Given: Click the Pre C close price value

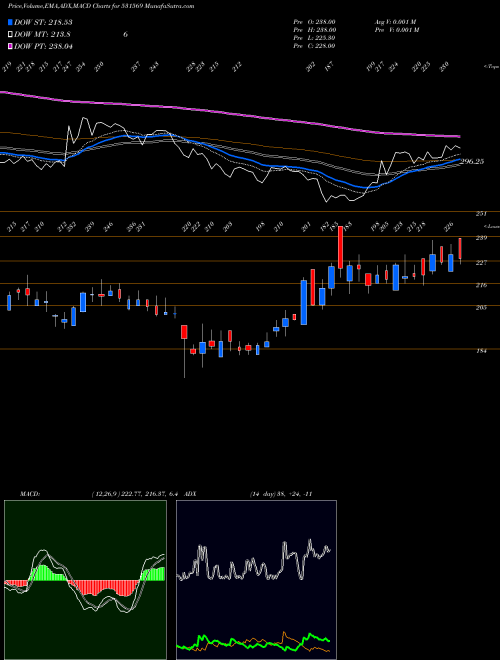Looking at the screenshot, I should point(314,46).
